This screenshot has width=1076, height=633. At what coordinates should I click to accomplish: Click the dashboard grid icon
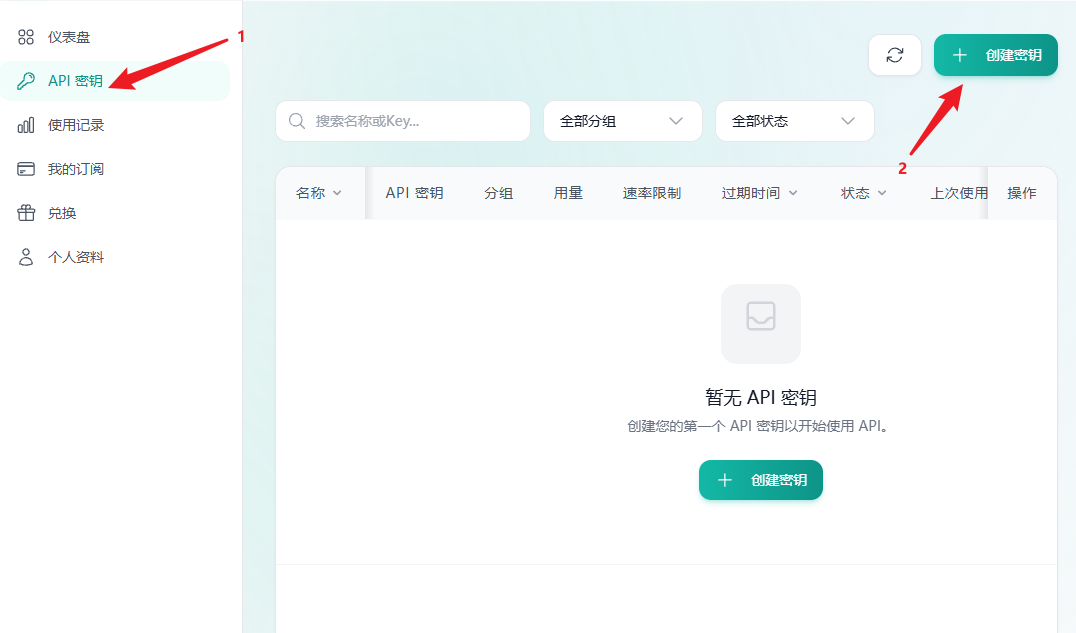(x=25, y=37)
